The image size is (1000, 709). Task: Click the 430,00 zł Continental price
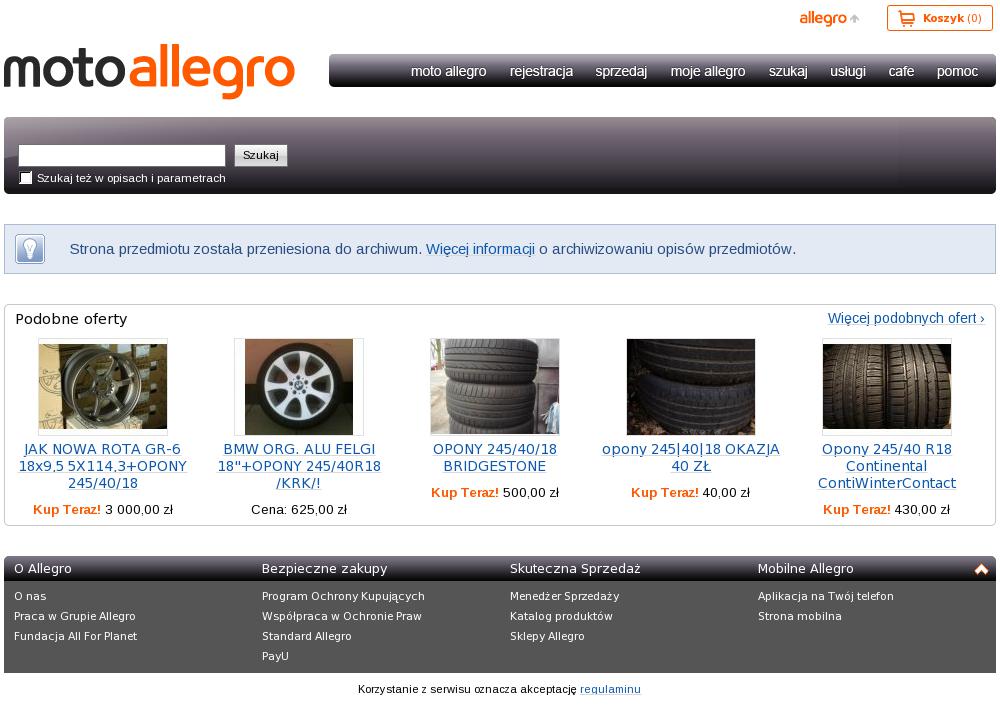922,509
